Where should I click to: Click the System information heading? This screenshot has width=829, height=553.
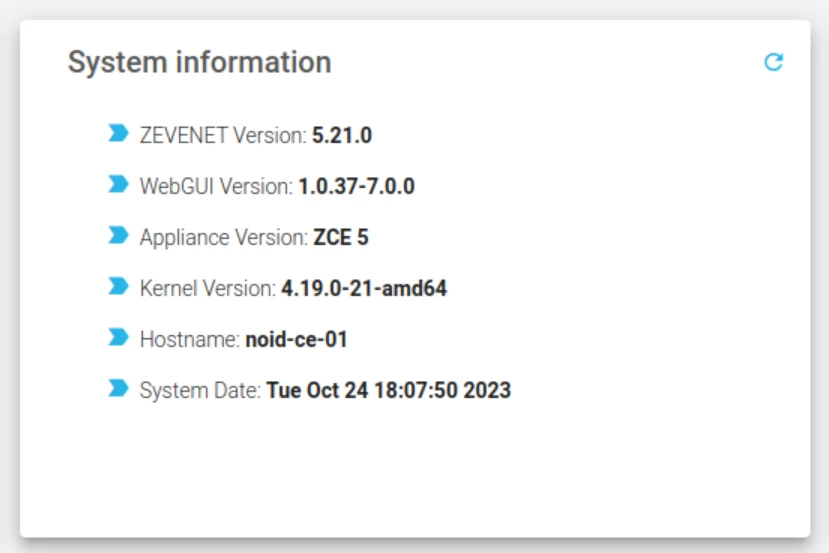tap(199, 62)
